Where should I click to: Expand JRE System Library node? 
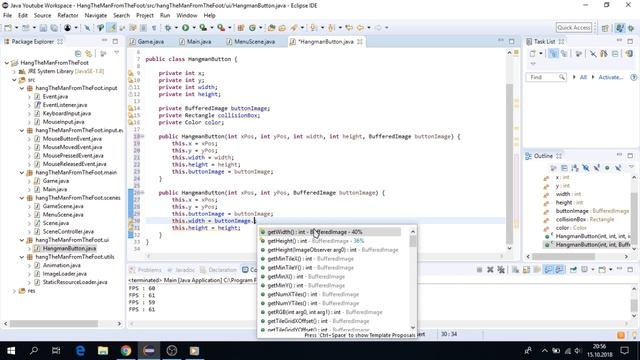14,71
